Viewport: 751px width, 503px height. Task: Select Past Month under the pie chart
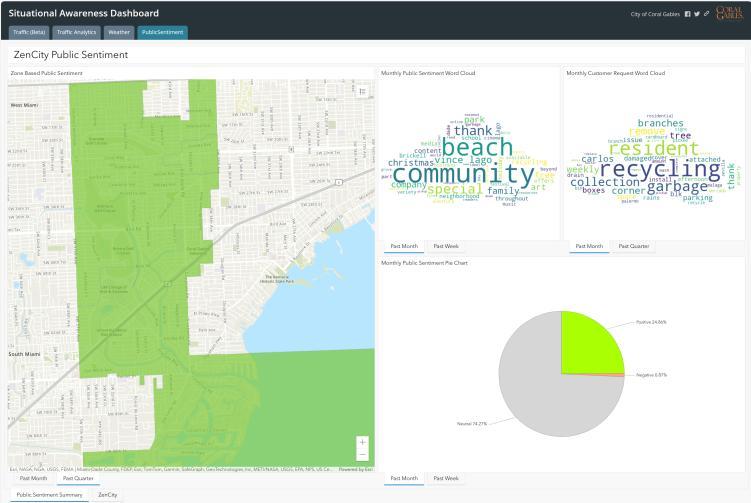404,478
